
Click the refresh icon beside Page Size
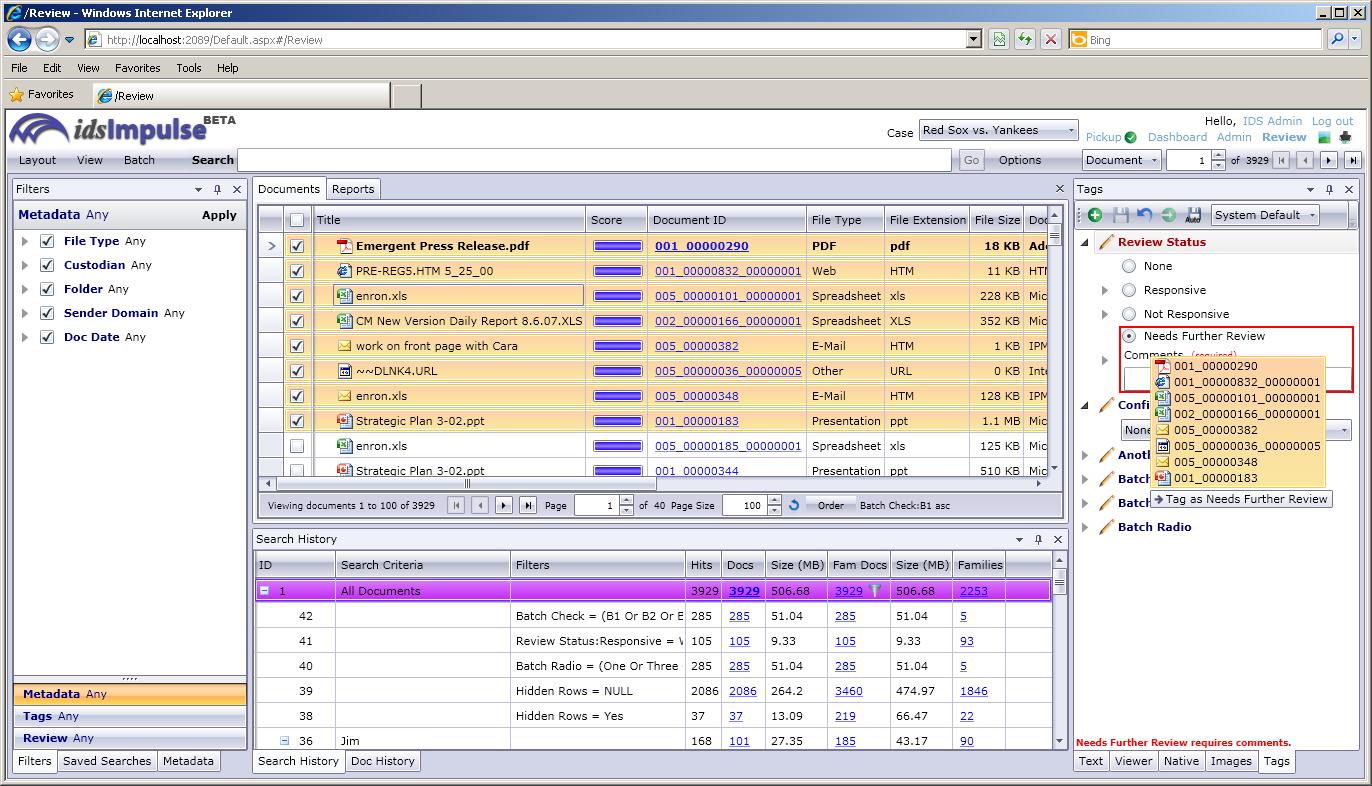[794, 506]
